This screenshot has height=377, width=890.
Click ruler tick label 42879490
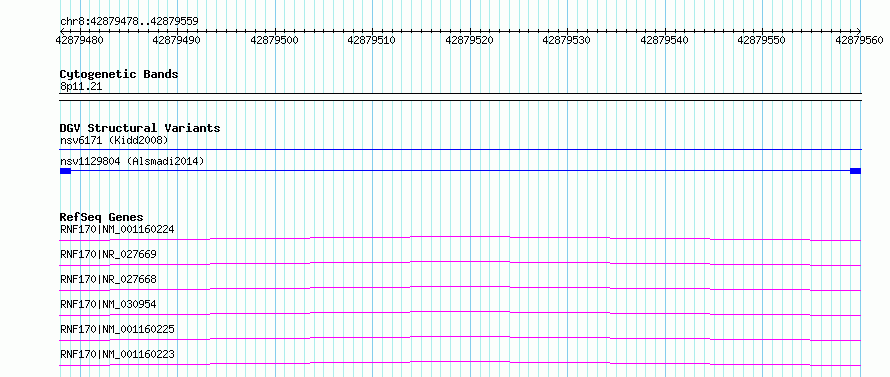(x=177, y=40)
